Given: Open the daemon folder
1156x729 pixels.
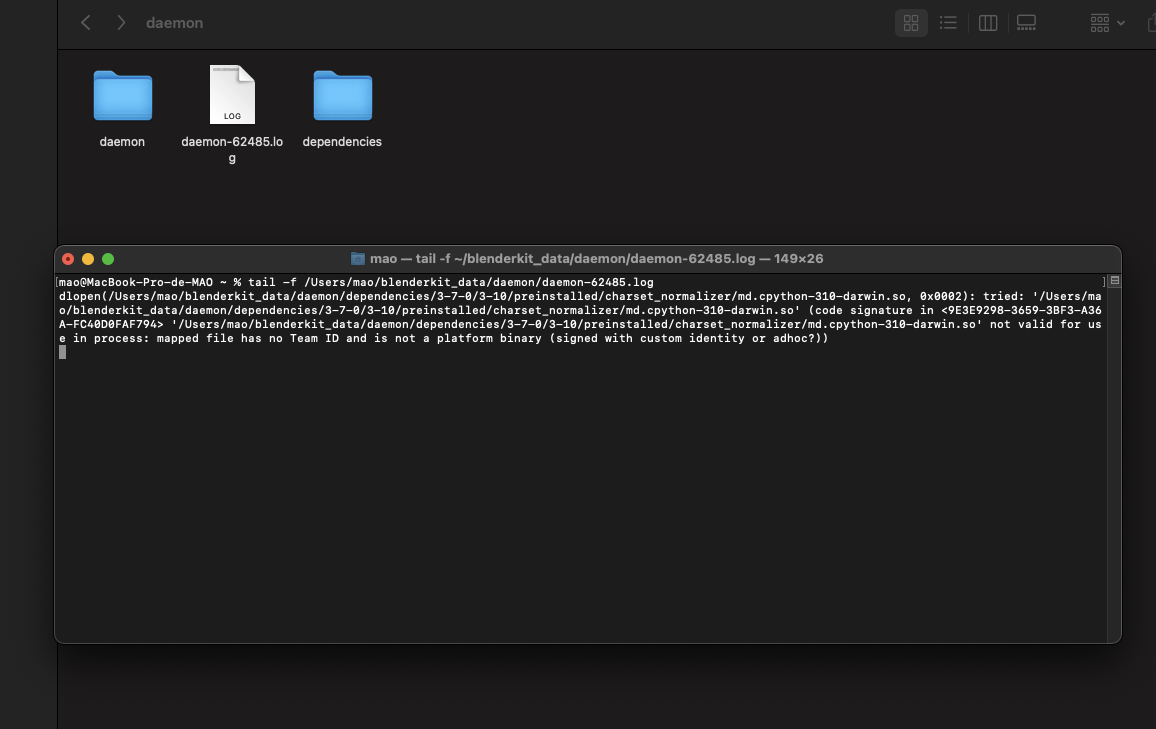Looking at the screenshot, I should pos(122,96).
